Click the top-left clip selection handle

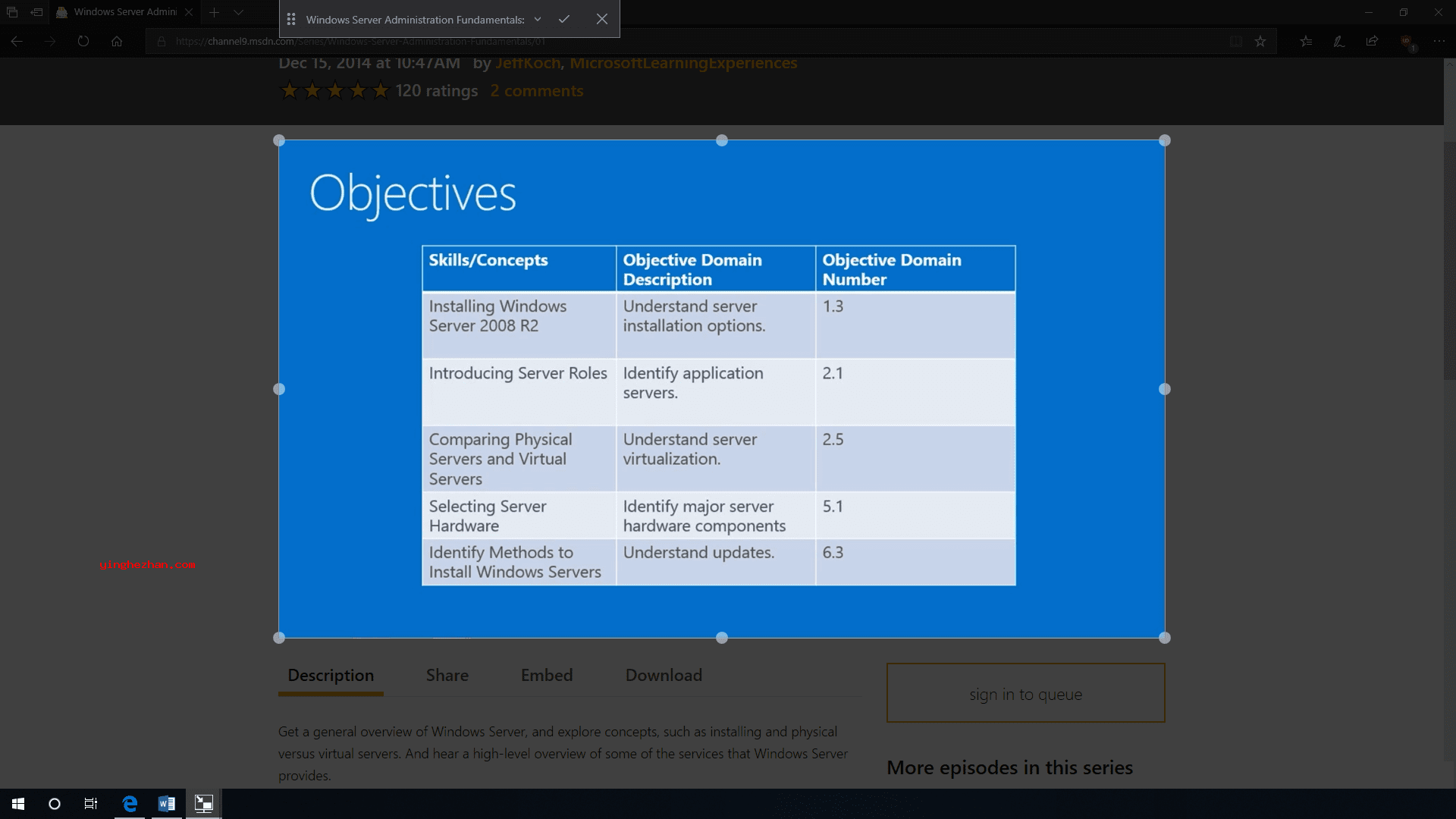pos(279,140)
